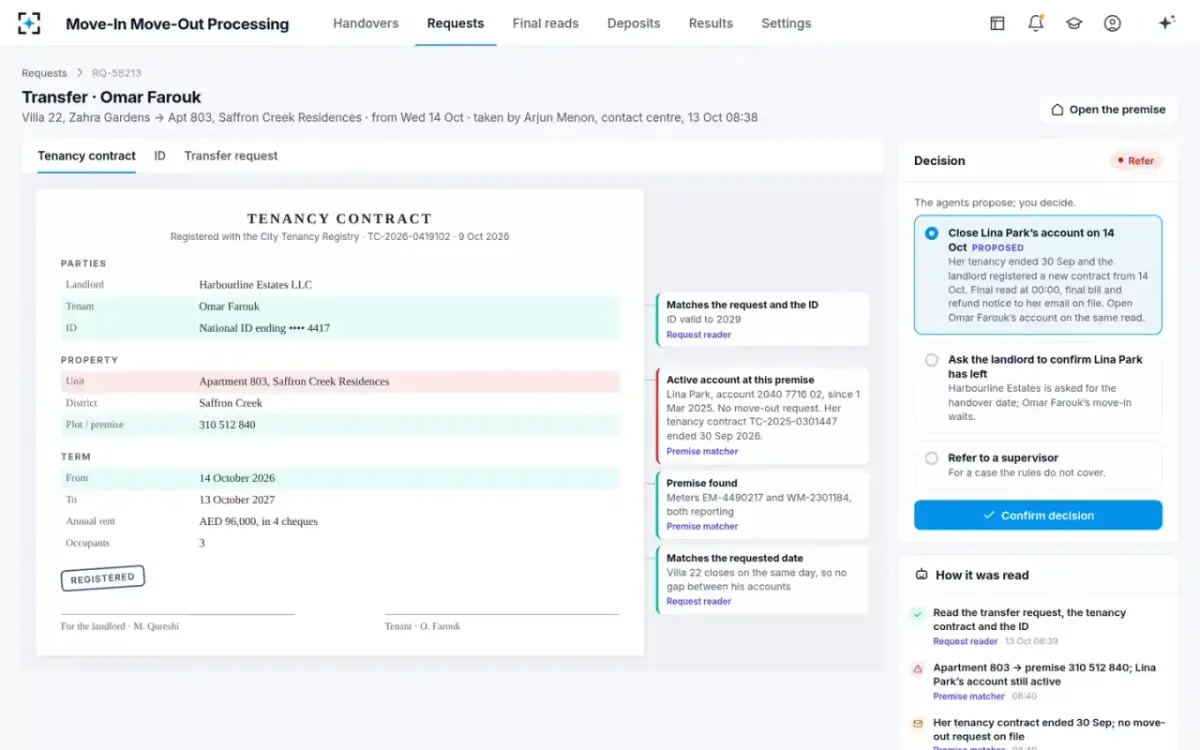Switch to Transfer request tab

[x=231, y=156]
